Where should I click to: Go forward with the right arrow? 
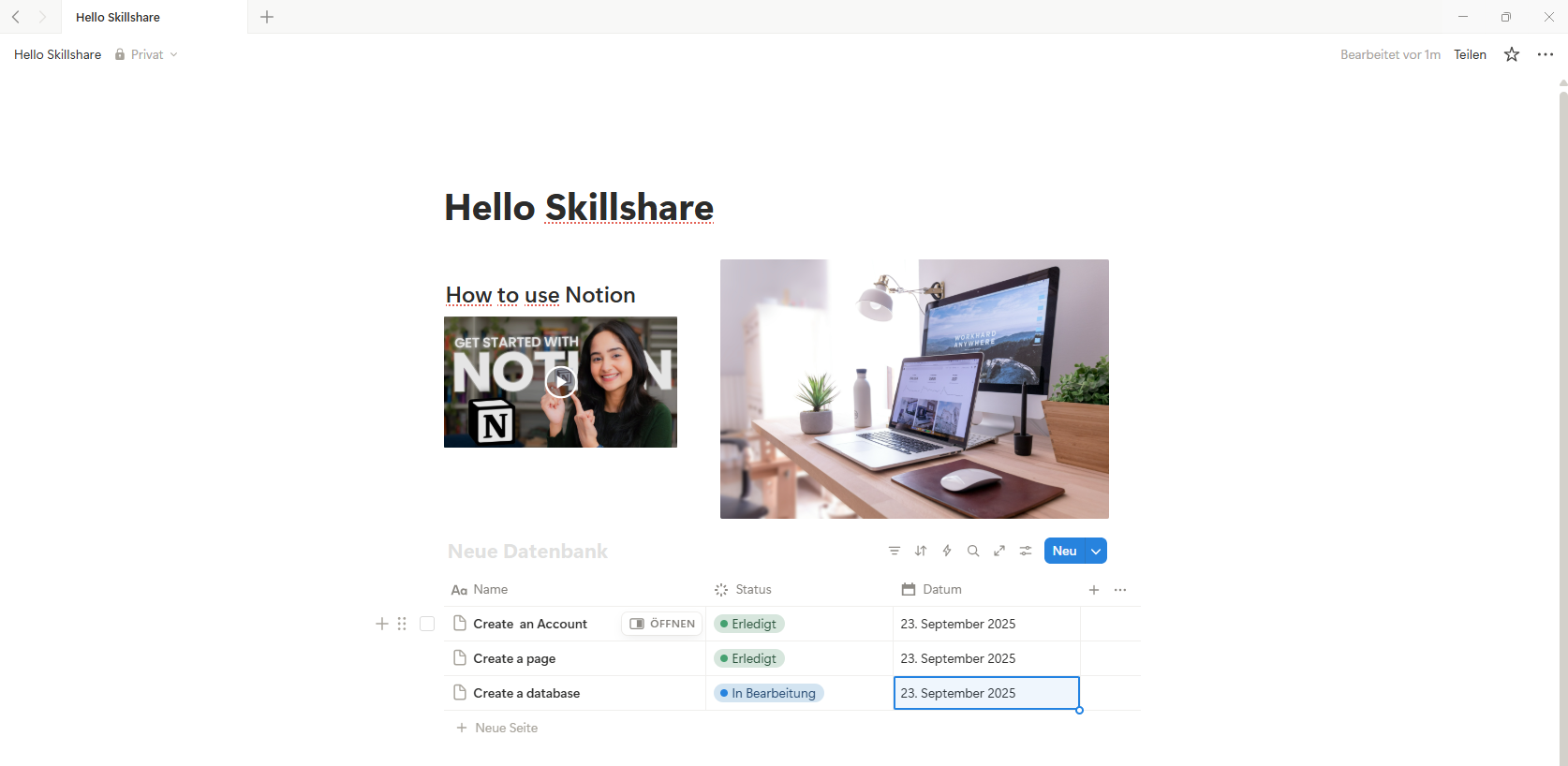[42, 17]
